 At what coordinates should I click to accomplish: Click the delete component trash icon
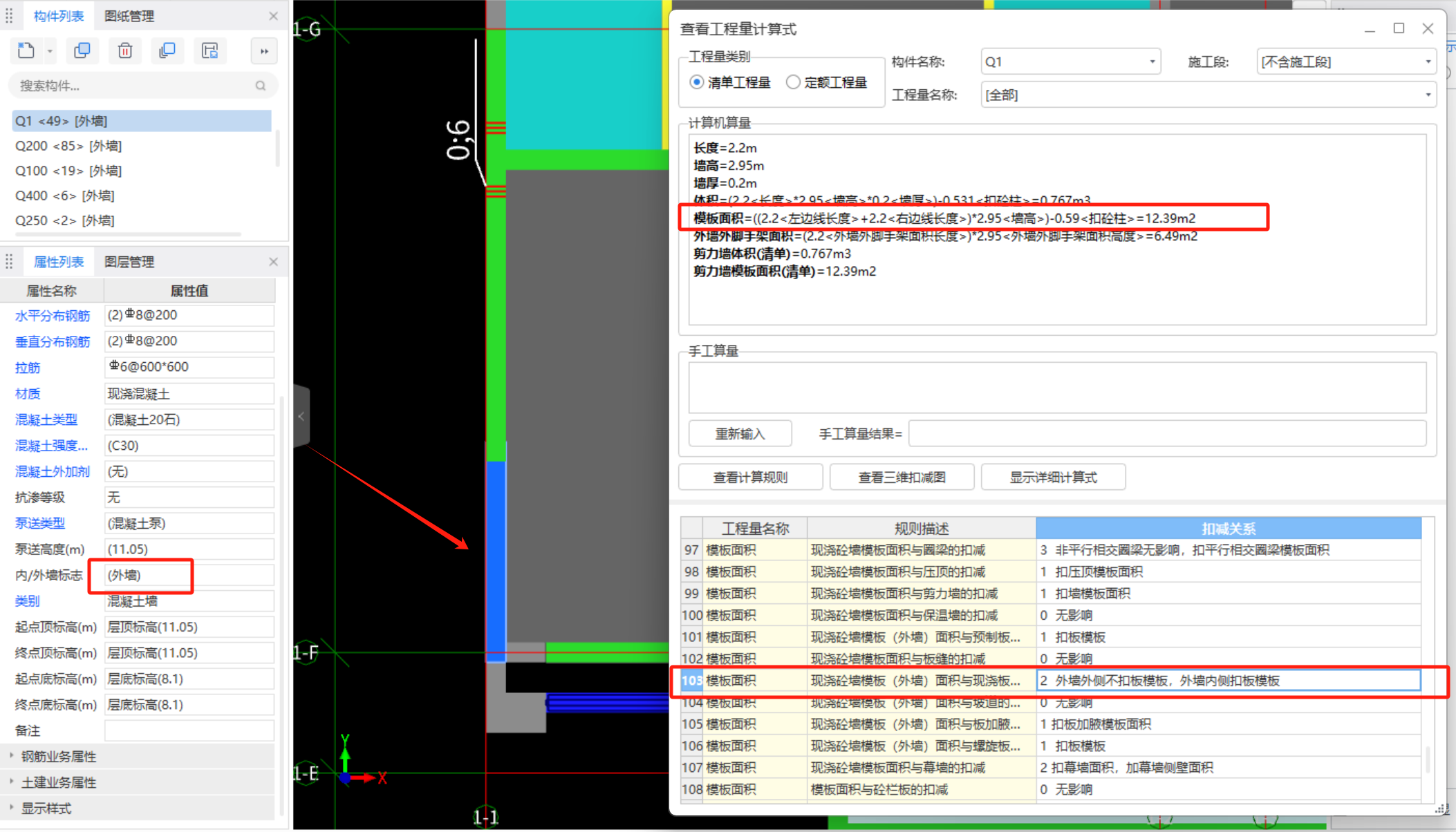(x=124, y=50)
